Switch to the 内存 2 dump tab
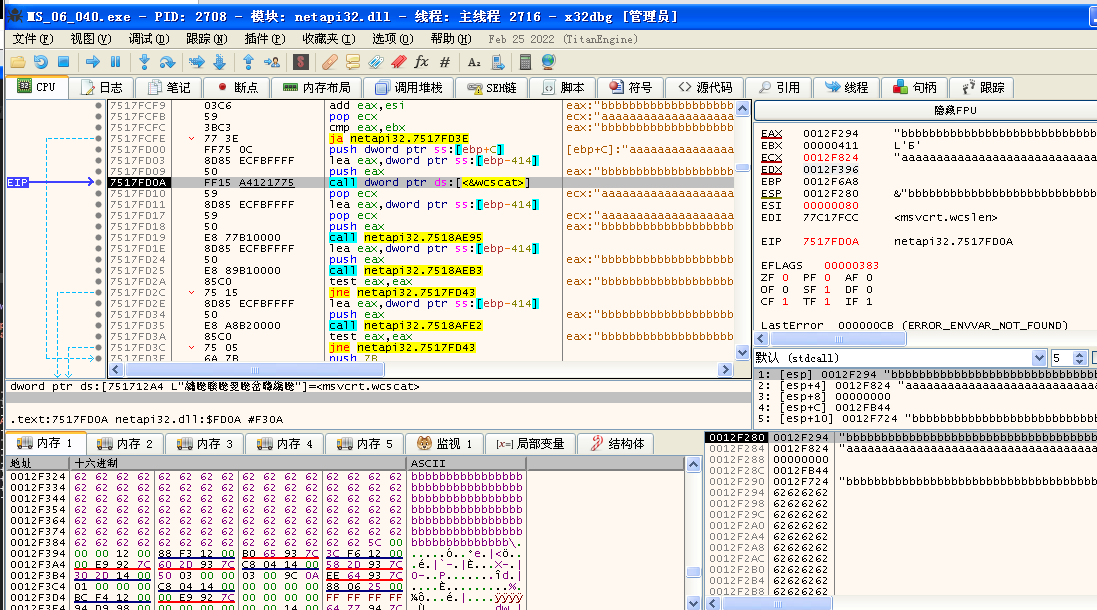 click(x=126, y=443)
